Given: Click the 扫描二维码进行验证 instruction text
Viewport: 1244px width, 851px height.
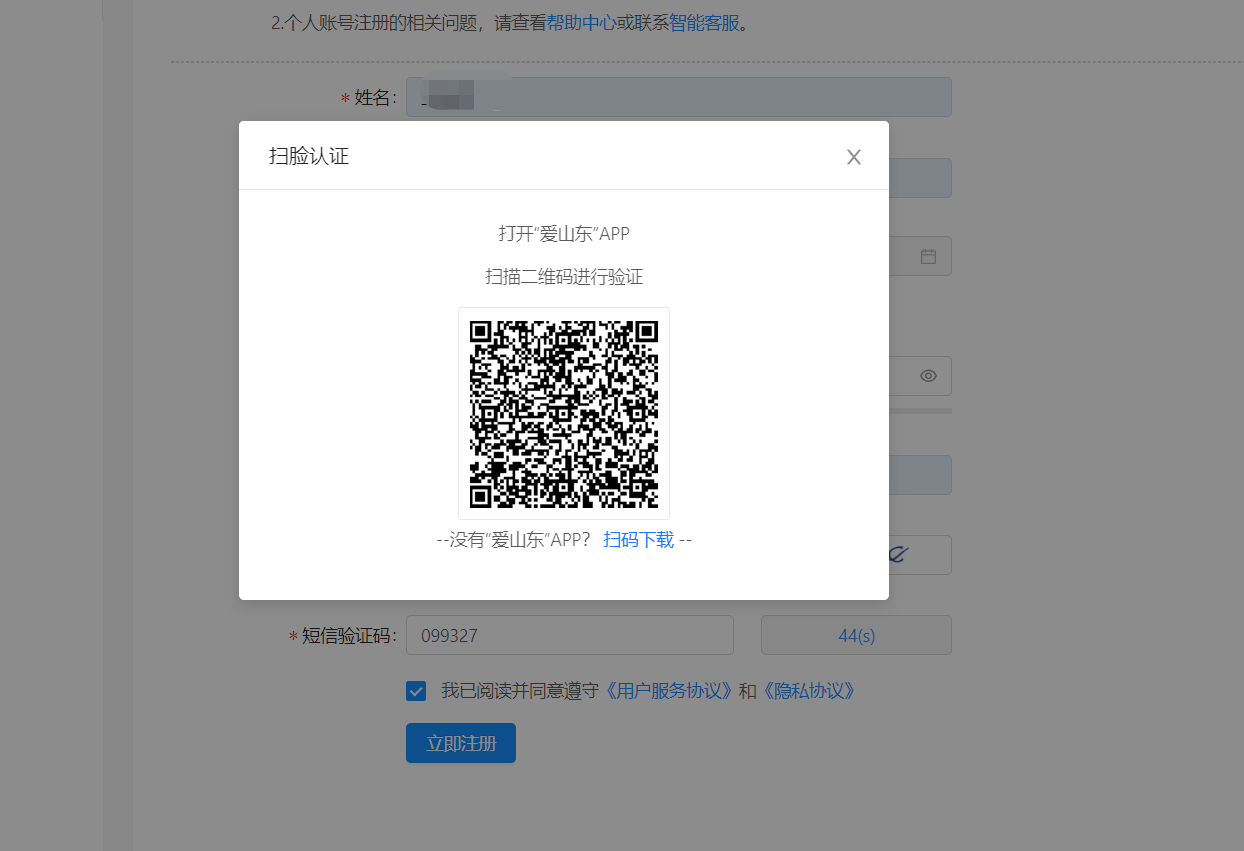Looking at the screenshot, I should point(564,277).
